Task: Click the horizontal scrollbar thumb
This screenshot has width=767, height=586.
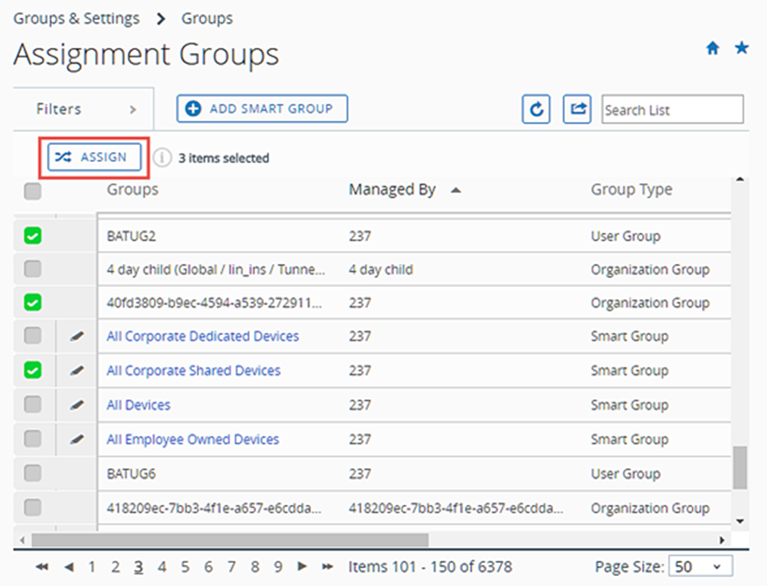Action: [x=230, y=540]
